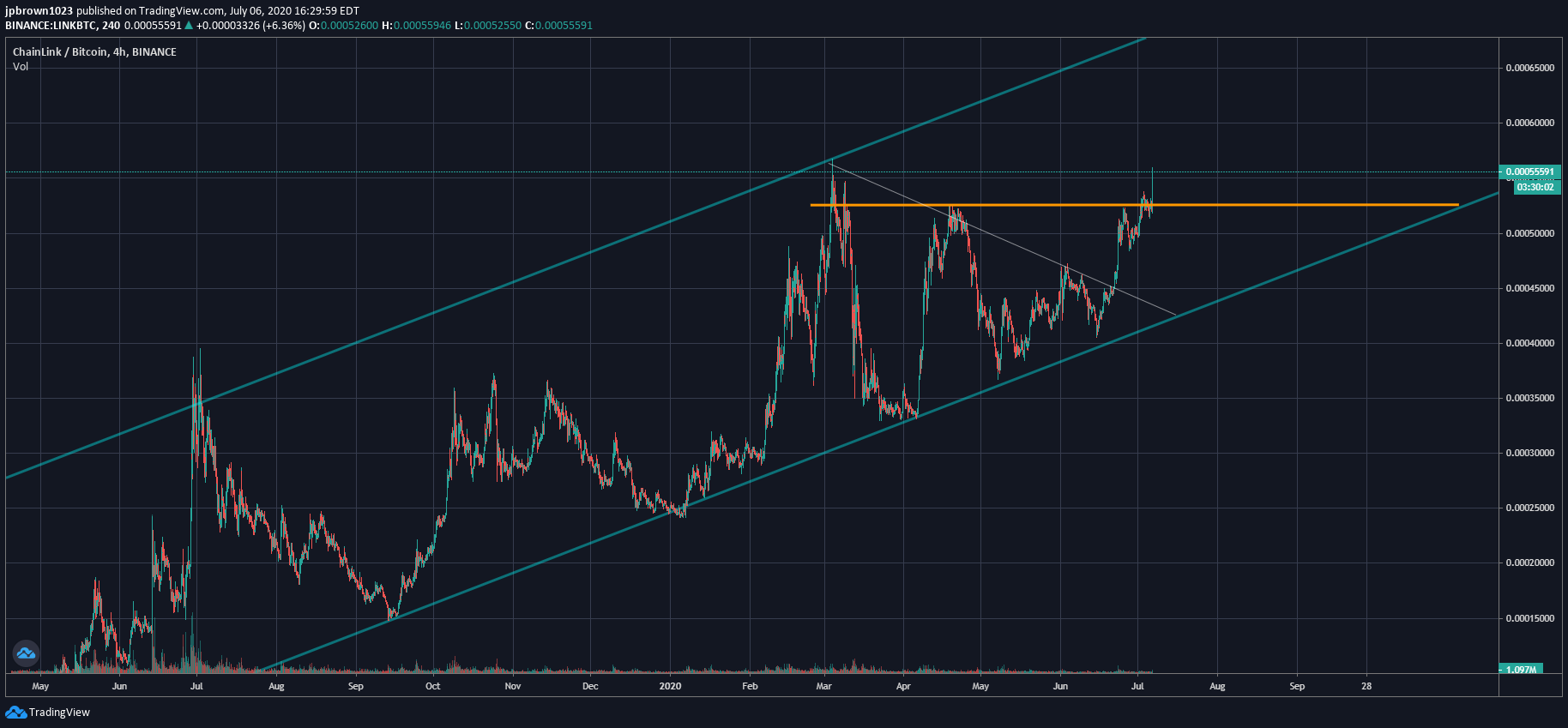Screen dimensions: 1568x728
Task: Click the May label at time axis start
Action: tap(40, 686)
